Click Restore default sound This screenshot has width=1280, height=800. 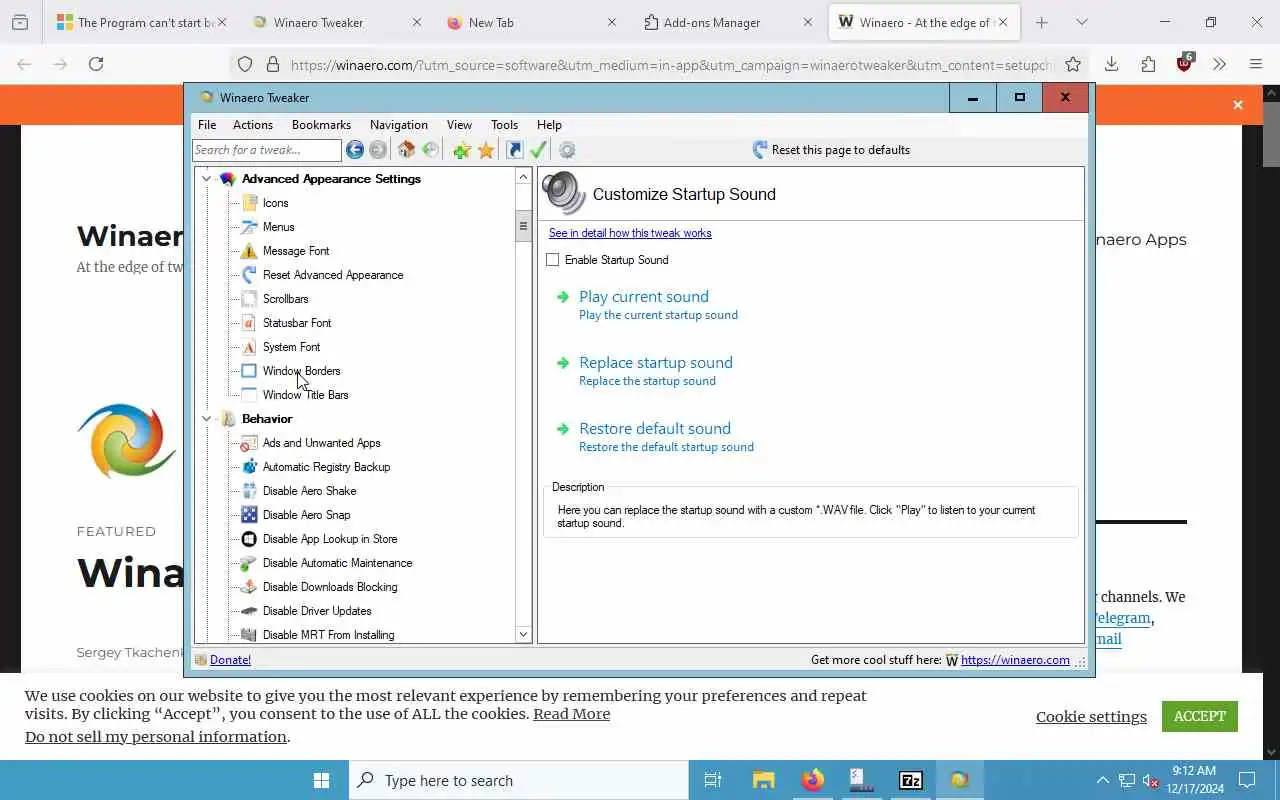[655, 429]
